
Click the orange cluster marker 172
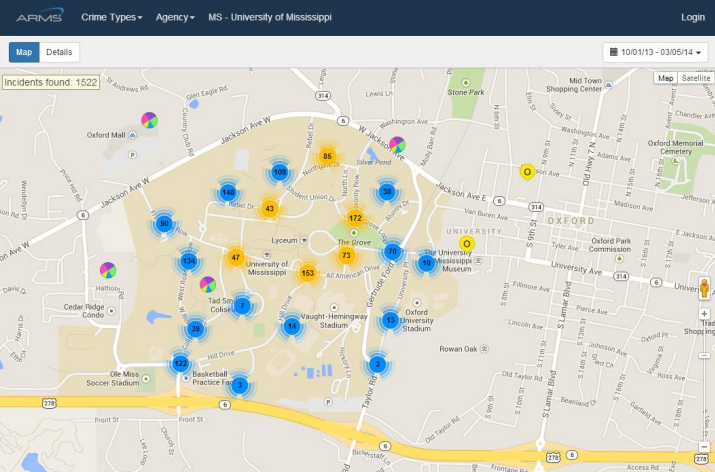pos(355,218)
